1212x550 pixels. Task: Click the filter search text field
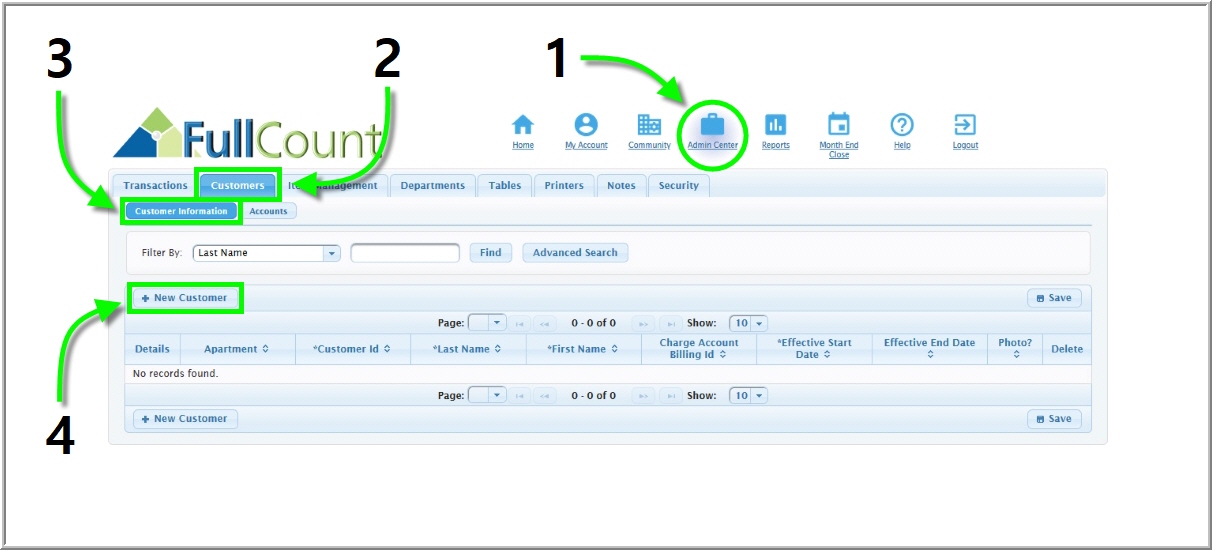tap(404, 253)
